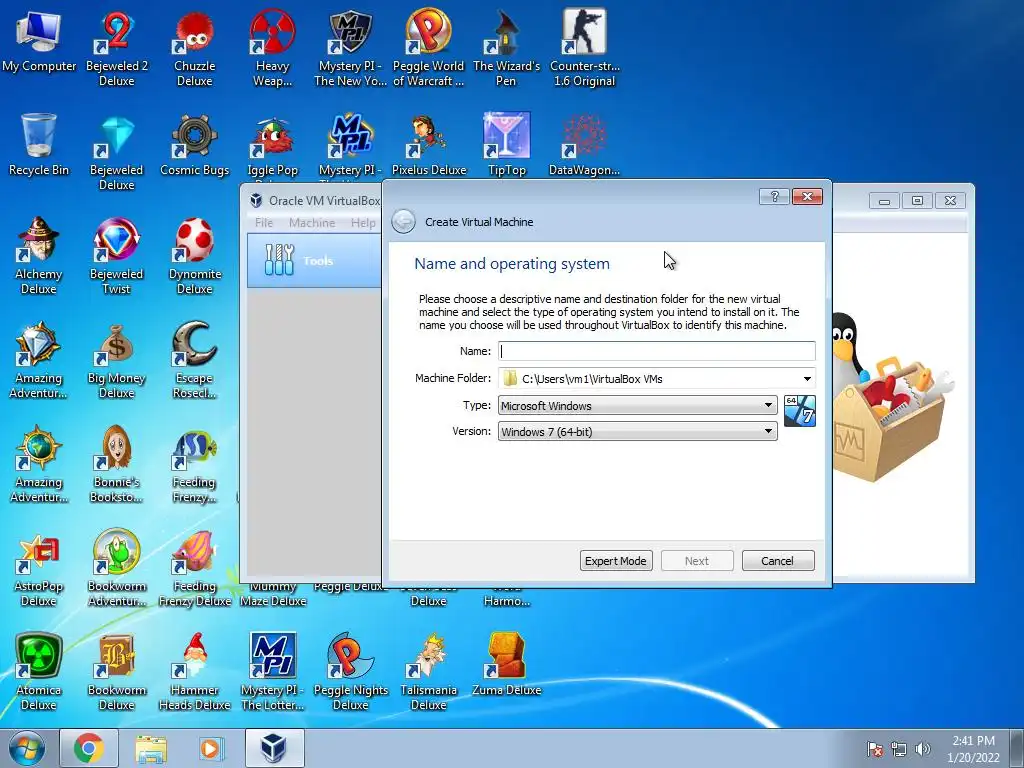Open Windows Explorer from taskbar
This screenshot has height=768, width=1024.
click(151, 748)
